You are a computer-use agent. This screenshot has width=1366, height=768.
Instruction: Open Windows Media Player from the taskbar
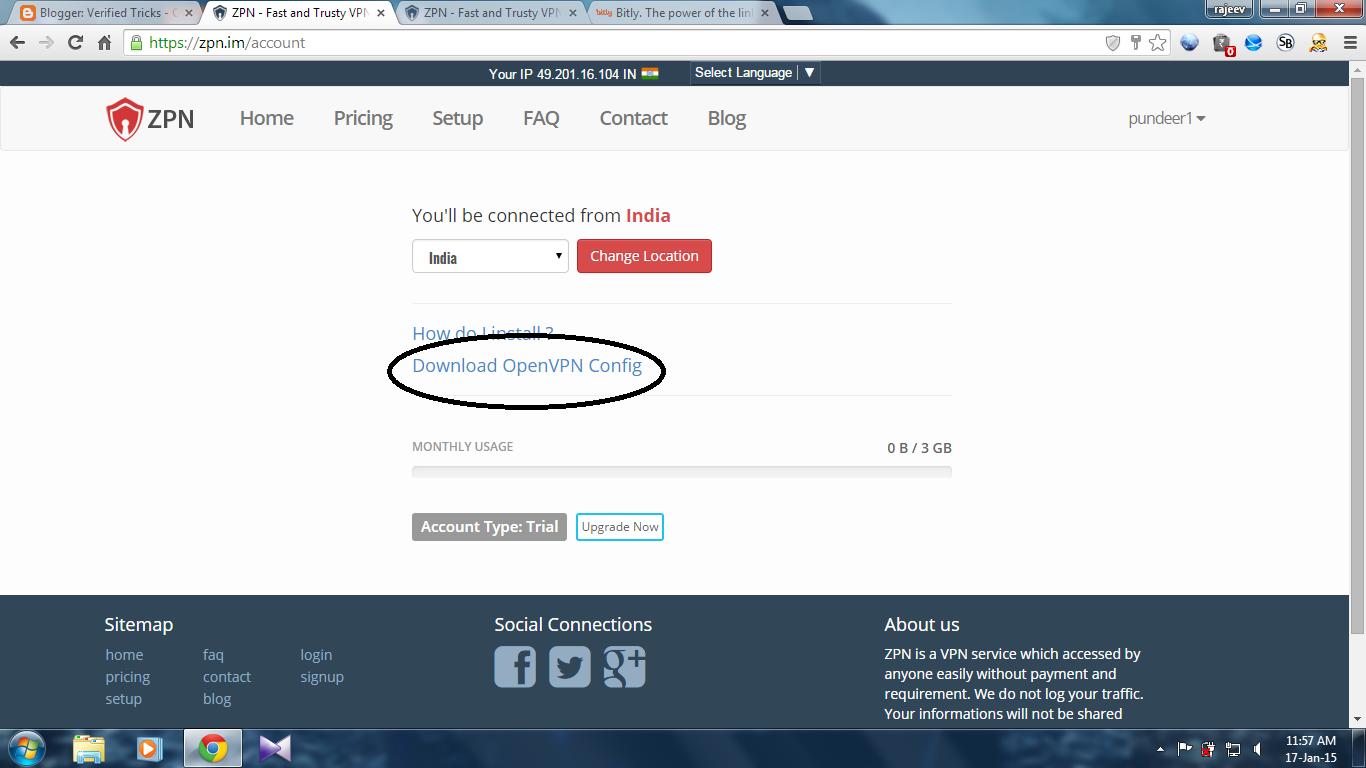click(150, 748)
